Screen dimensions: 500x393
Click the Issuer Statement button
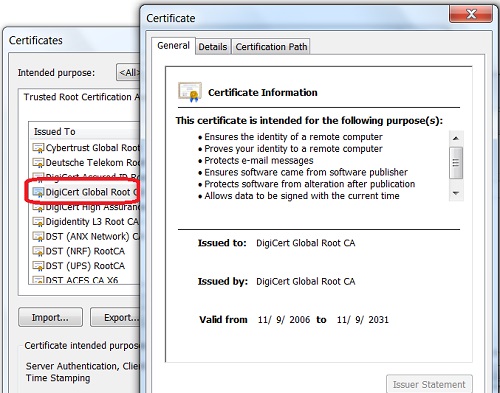(429, 384)
